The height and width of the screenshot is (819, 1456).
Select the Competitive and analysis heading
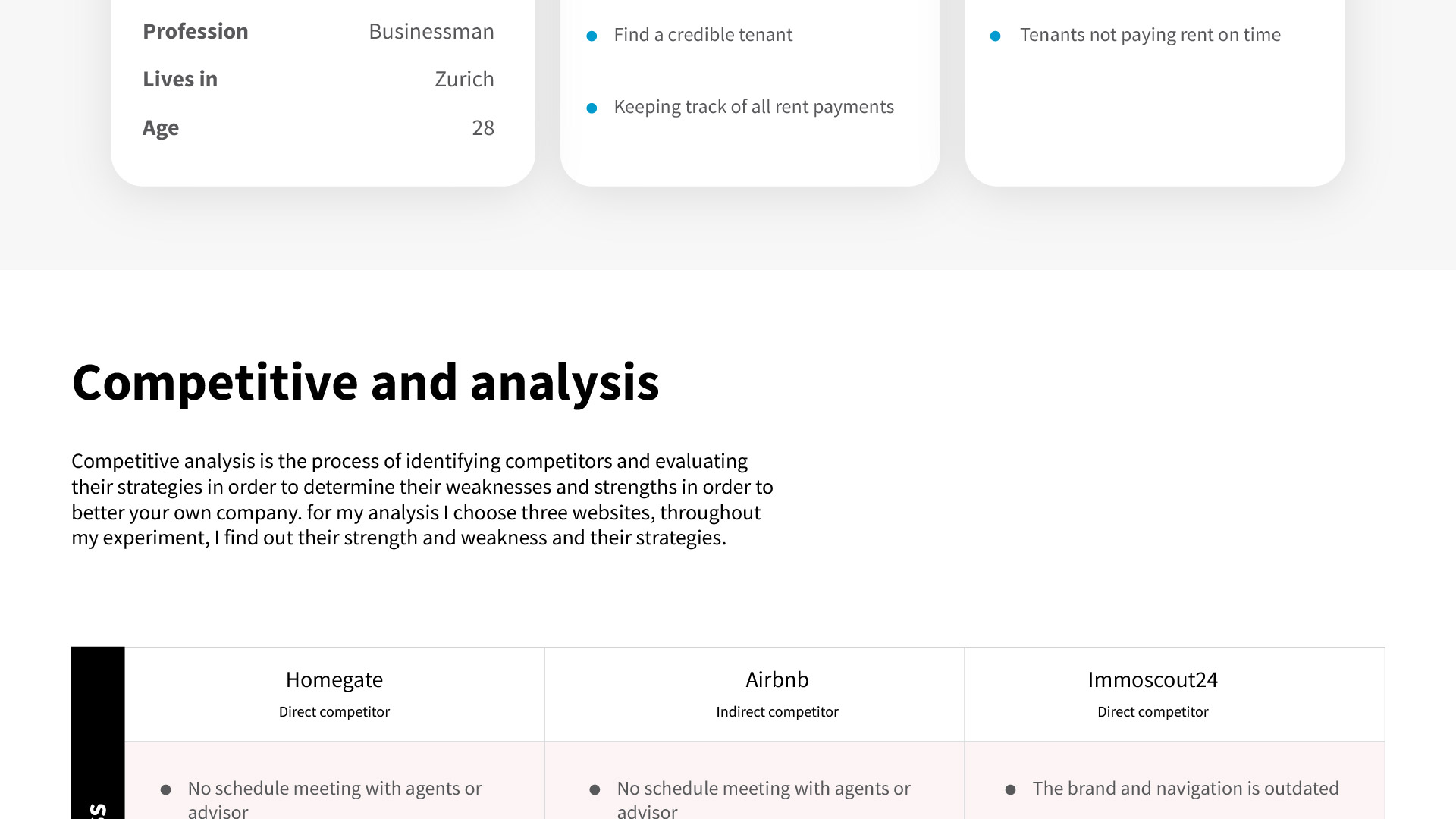pos(366,382)
